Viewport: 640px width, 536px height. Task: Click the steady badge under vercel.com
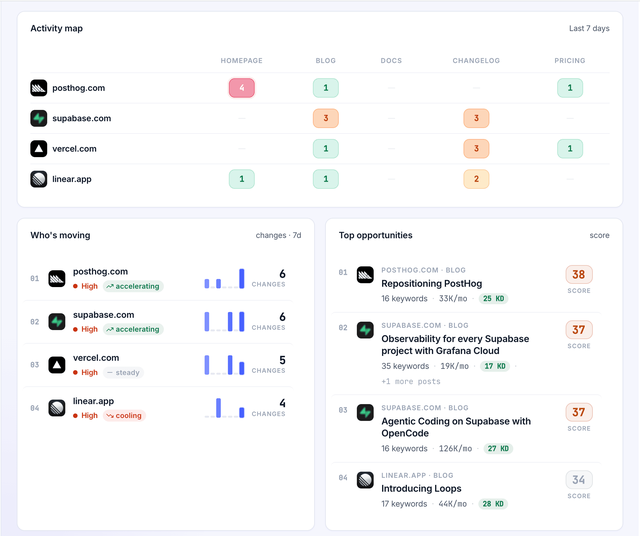(123, 372)
